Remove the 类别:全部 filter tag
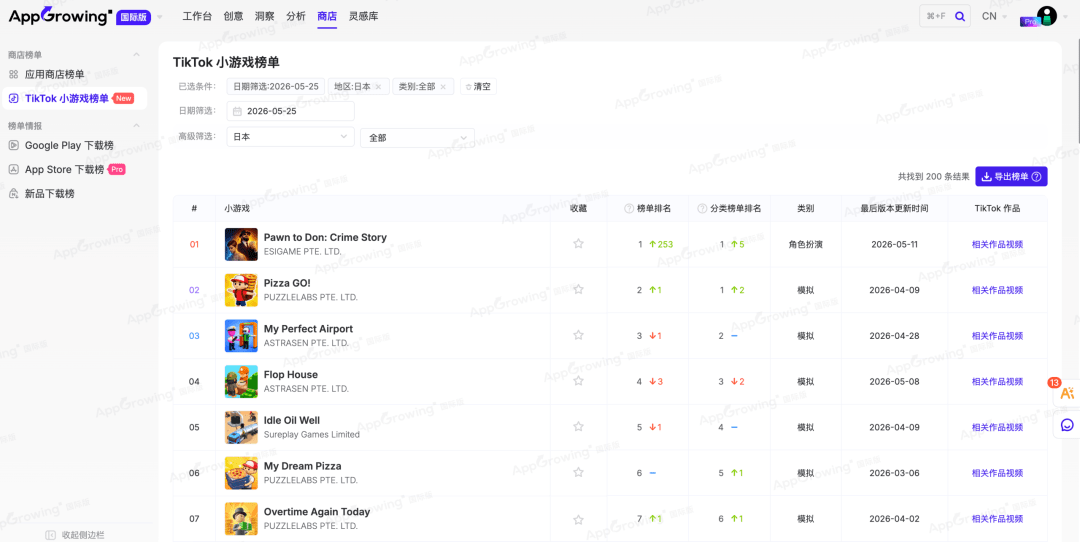 (x=443, y=87)
